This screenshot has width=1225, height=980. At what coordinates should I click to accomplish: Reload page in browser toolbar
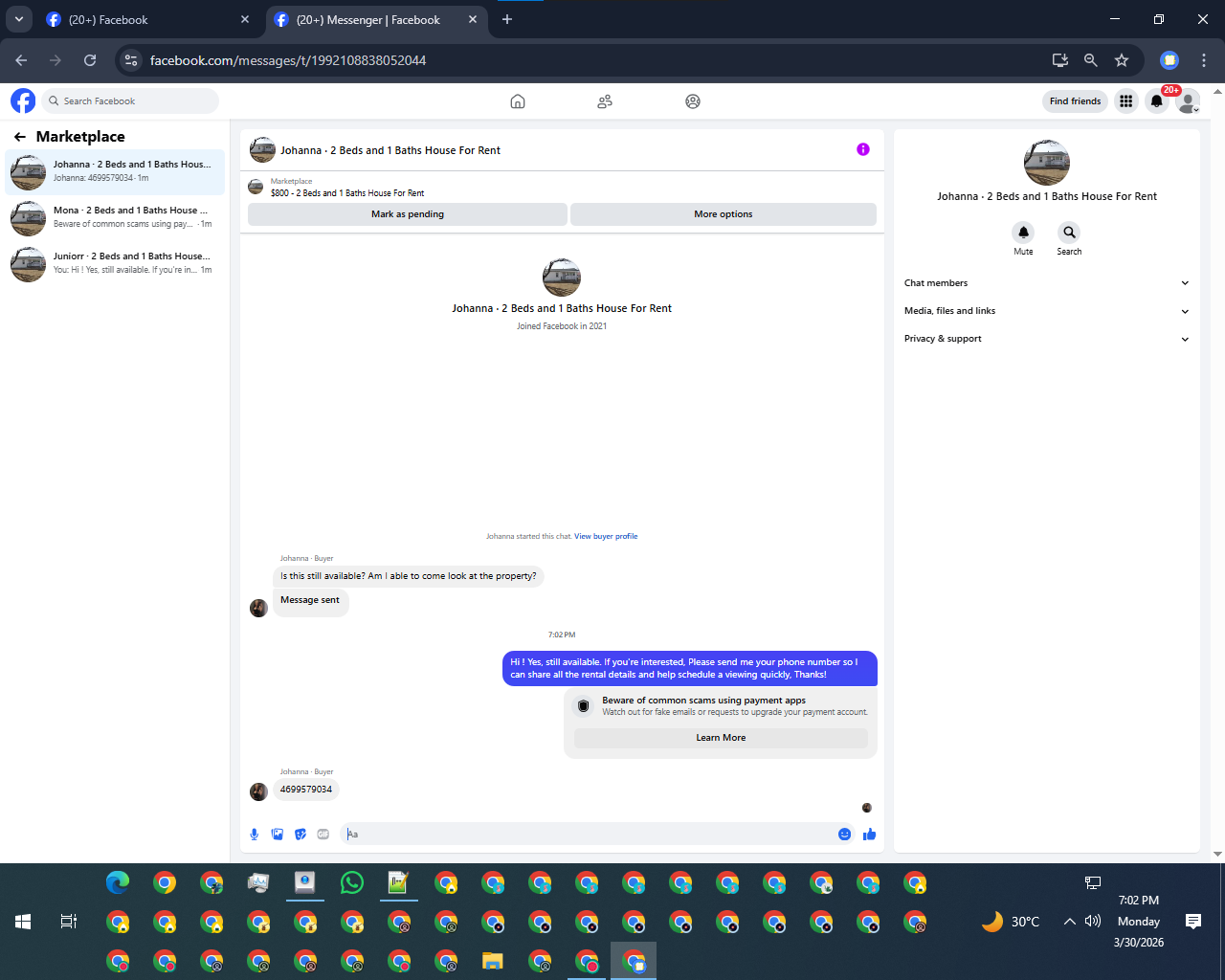pos(90,60)
